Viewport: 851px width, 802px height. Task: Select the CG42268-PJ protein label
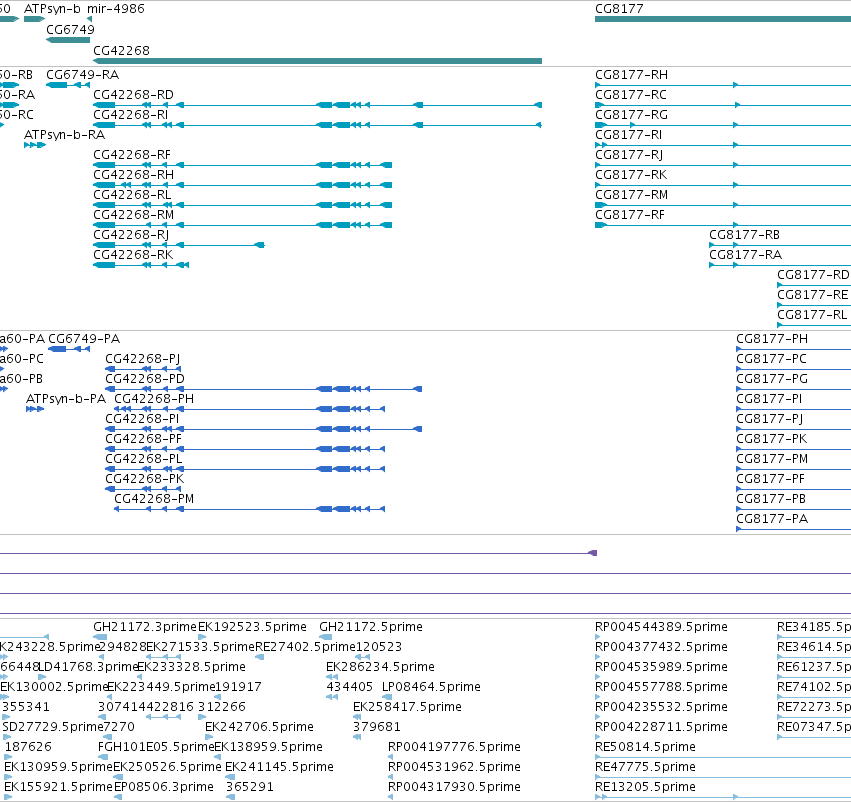[x=143, y=359]
